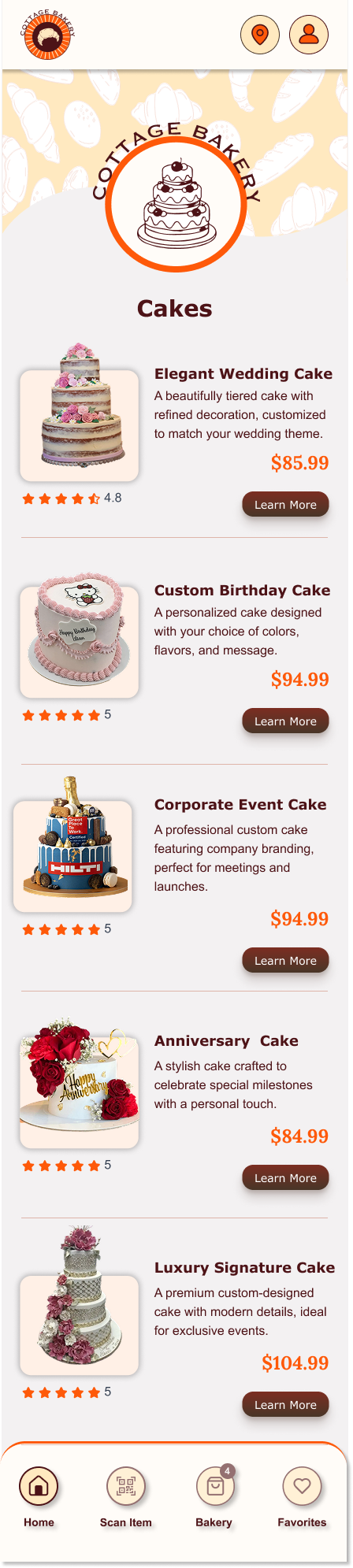Click the cart badge showing 4

(228, 1470)
